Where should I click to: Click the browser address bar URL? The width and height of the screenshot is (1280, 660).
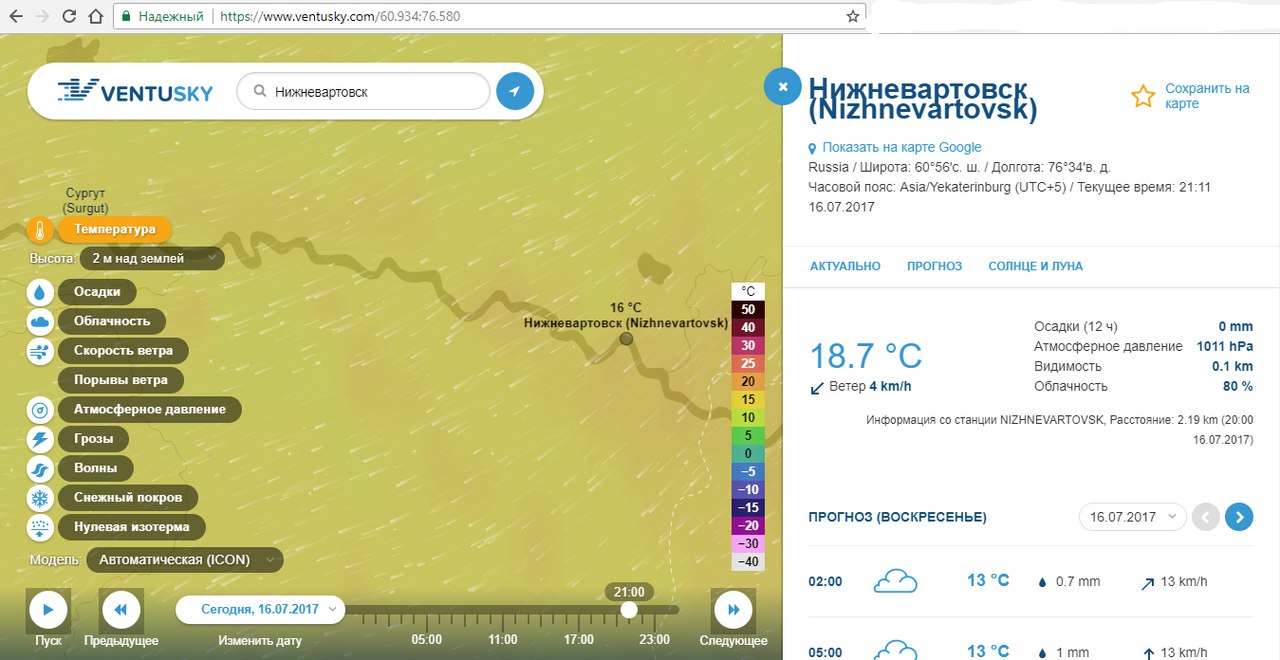341,17
